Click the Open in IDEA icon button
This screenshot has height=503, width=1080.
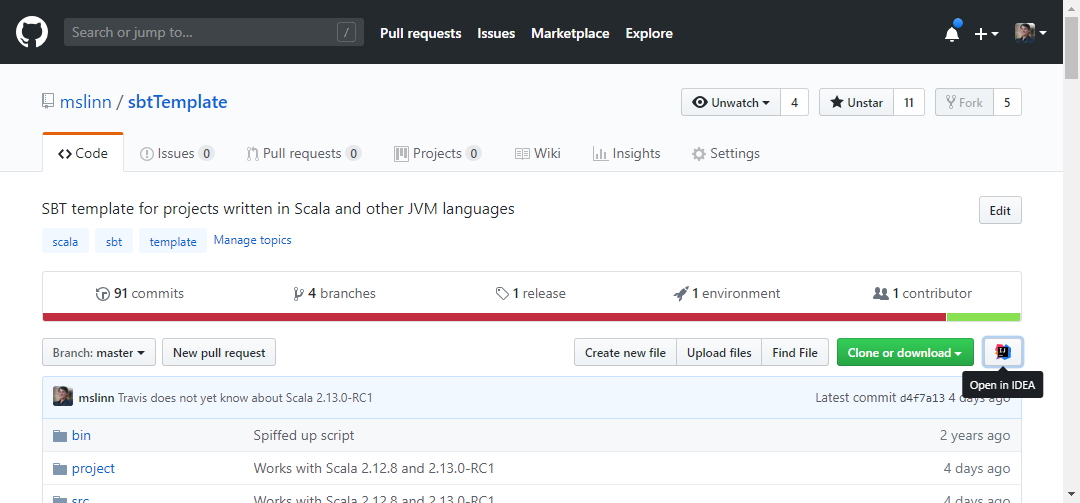[1003, 352]
